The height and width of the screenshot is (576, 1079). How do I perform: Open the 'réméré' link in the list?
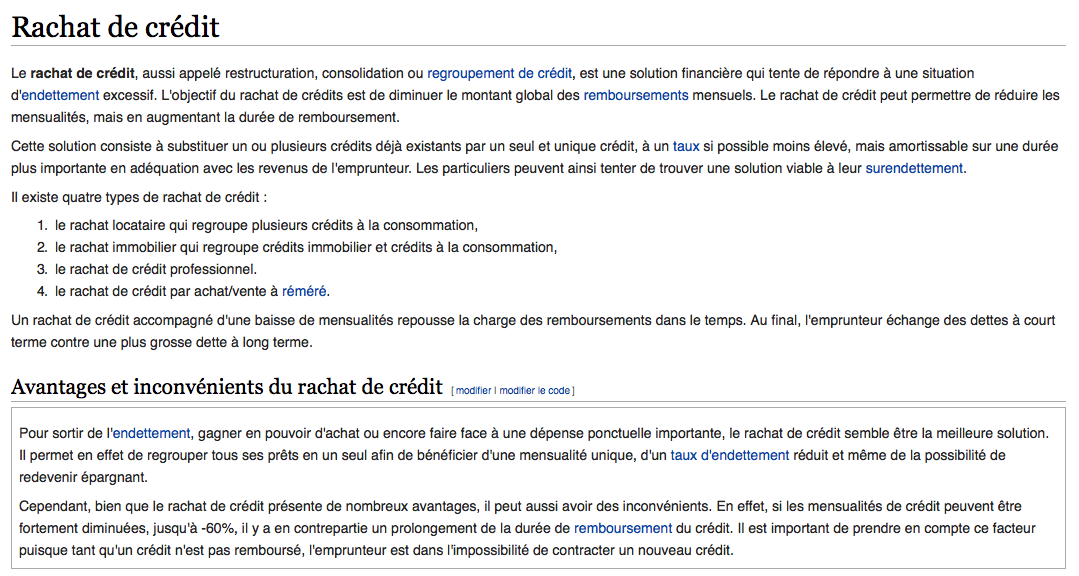304,291
